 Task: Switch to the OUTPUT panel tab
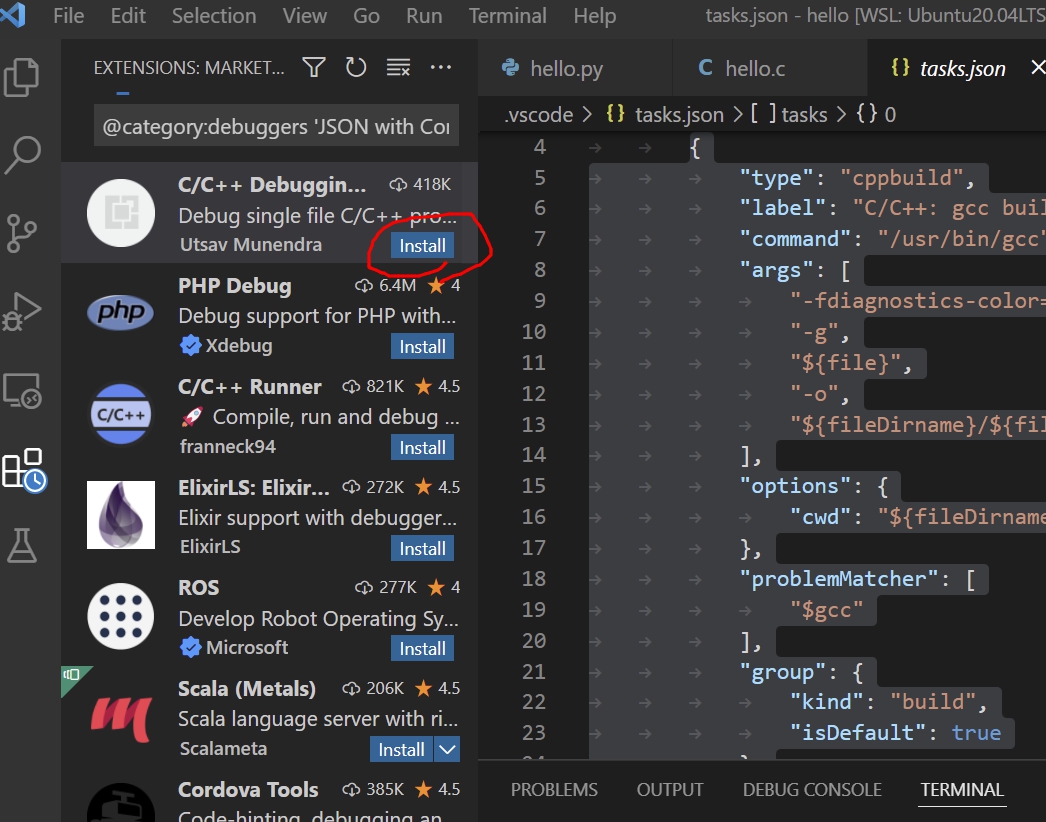click(670, 789)
